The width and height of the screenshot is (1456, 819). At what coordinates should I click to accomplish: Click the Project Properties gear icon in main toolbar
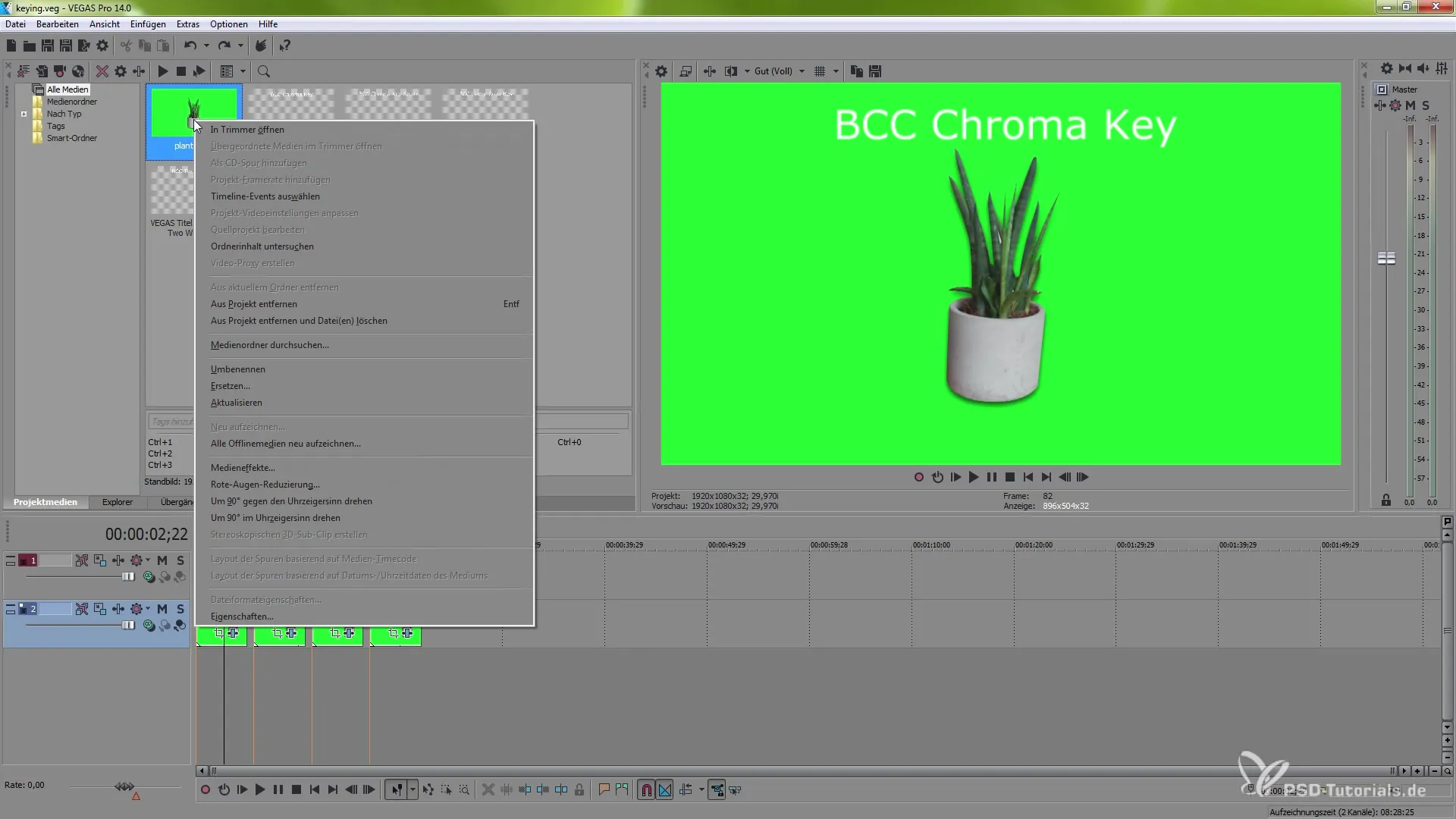[102, 46]
